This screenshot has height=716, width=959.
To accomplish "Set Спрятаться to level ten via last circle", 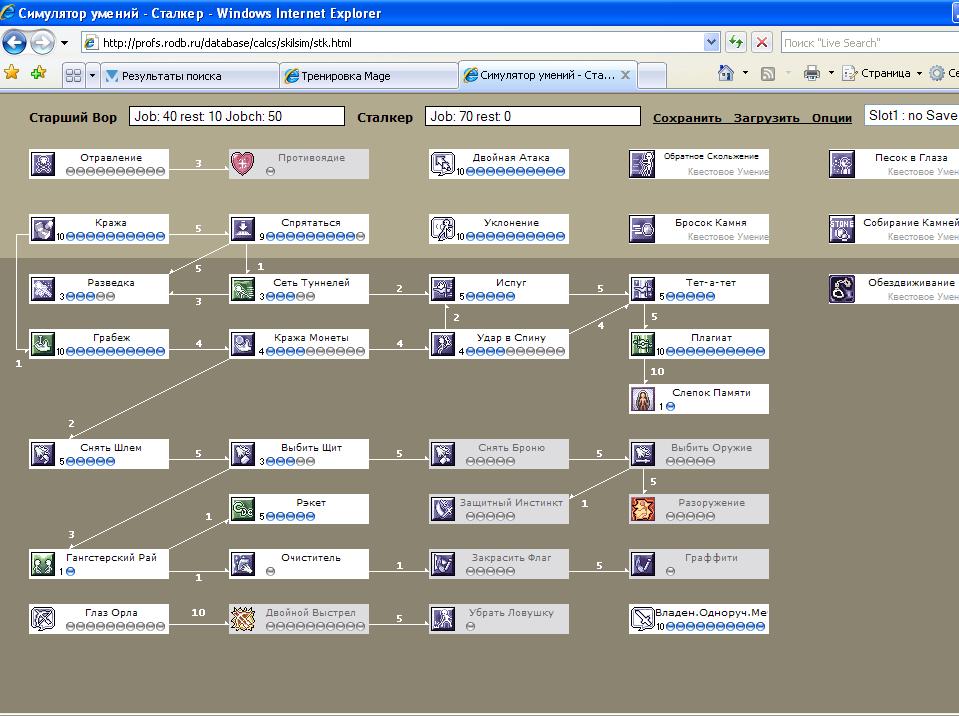I will pos(361,237).
